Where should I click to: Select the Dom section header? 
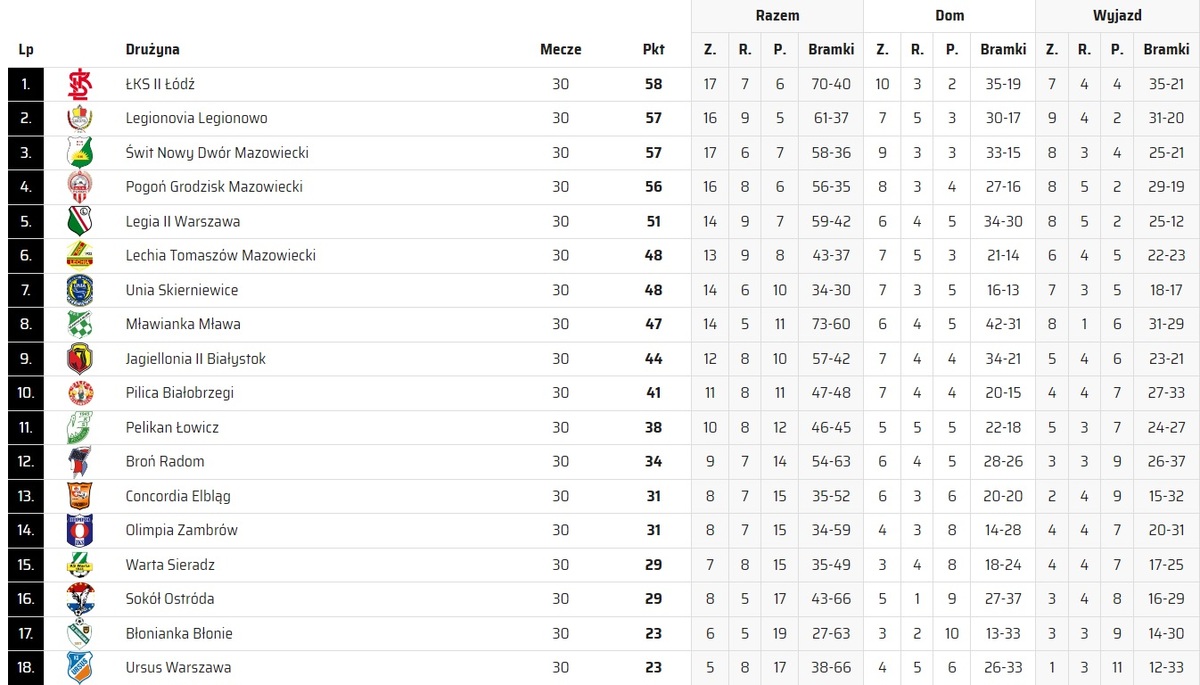point(949,16)
